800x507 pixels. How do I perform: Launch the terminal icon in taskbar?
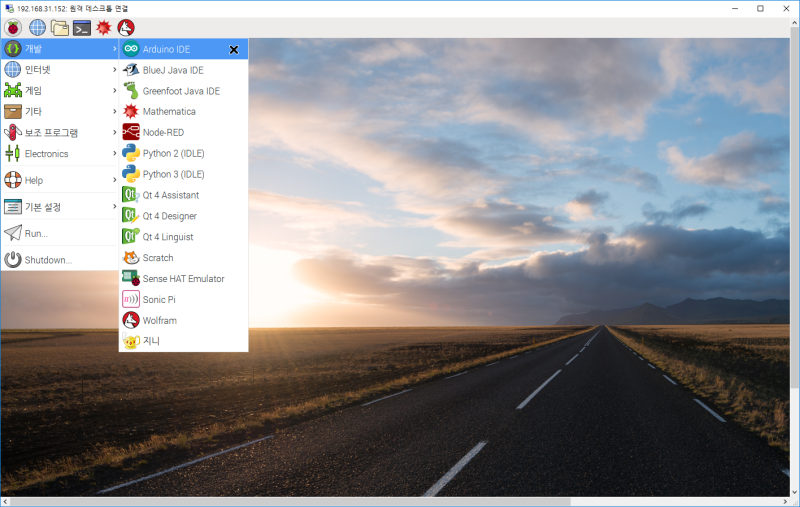[82, 28]
